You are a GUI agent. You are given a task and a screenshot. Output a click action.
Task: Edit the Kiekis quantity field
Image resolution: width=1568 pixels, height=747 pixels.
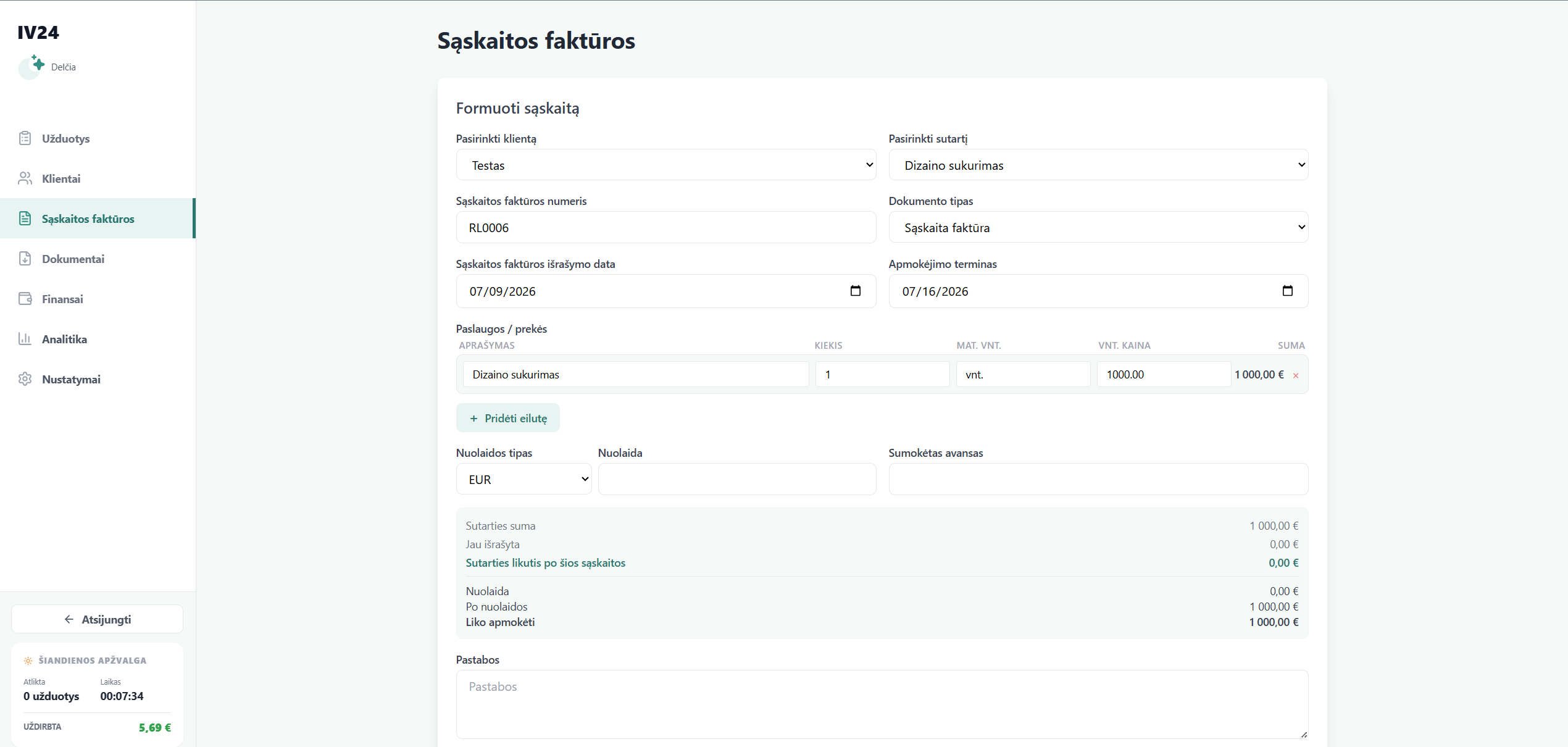882,374
